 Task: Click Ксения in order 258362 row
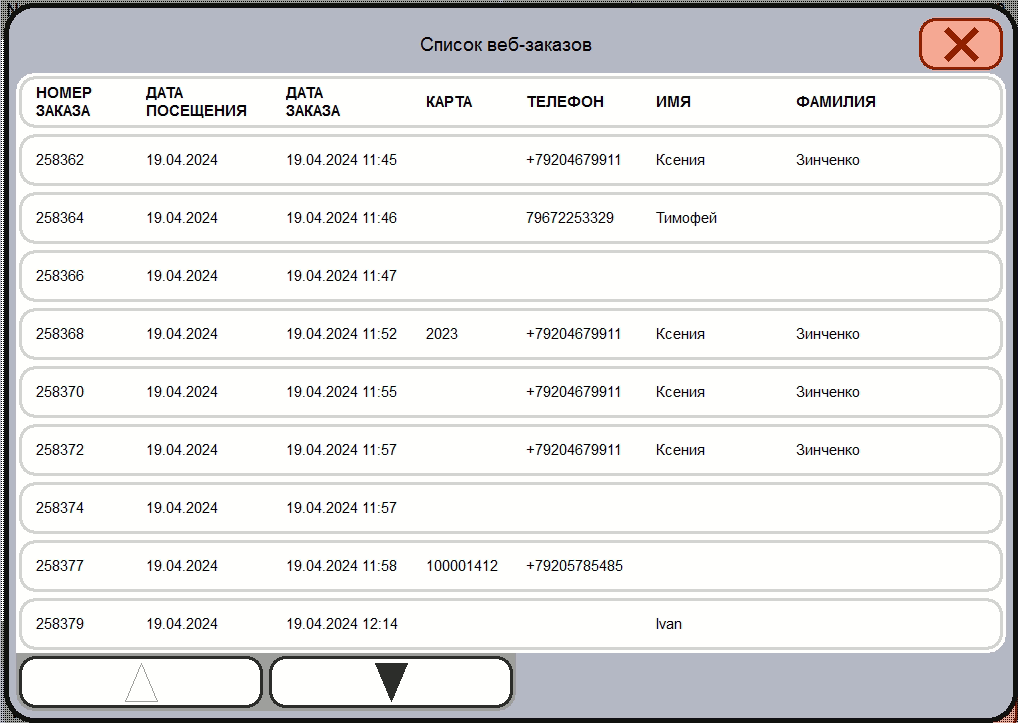pyautogui.click(x=680, y=160)
